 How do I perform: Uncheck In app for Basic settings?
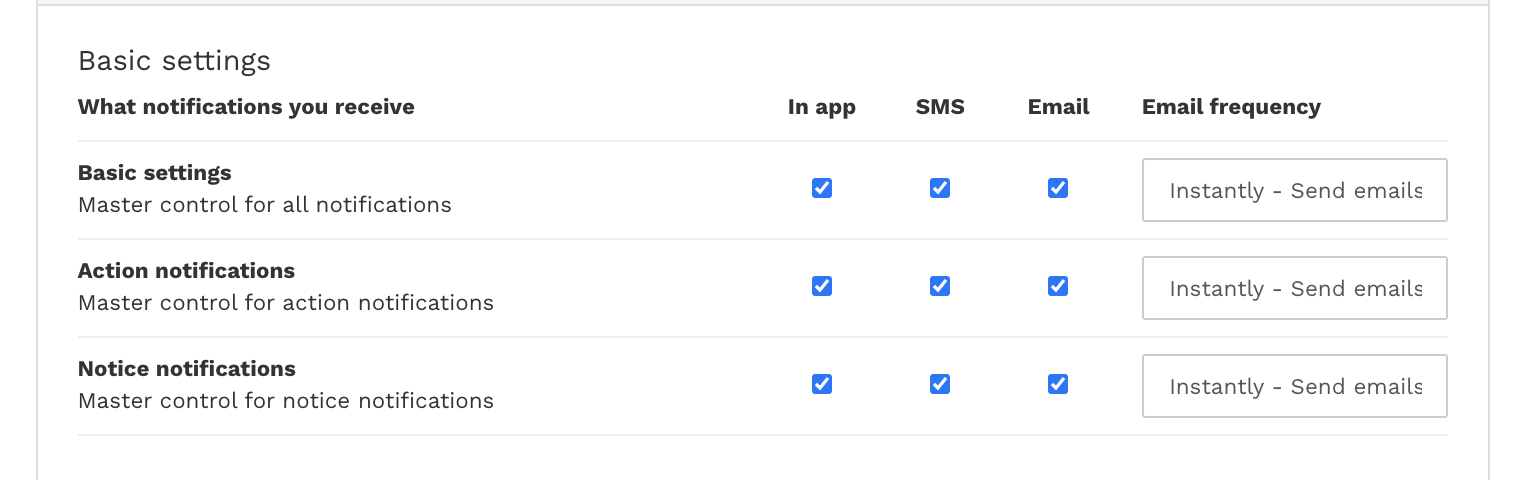822,188
